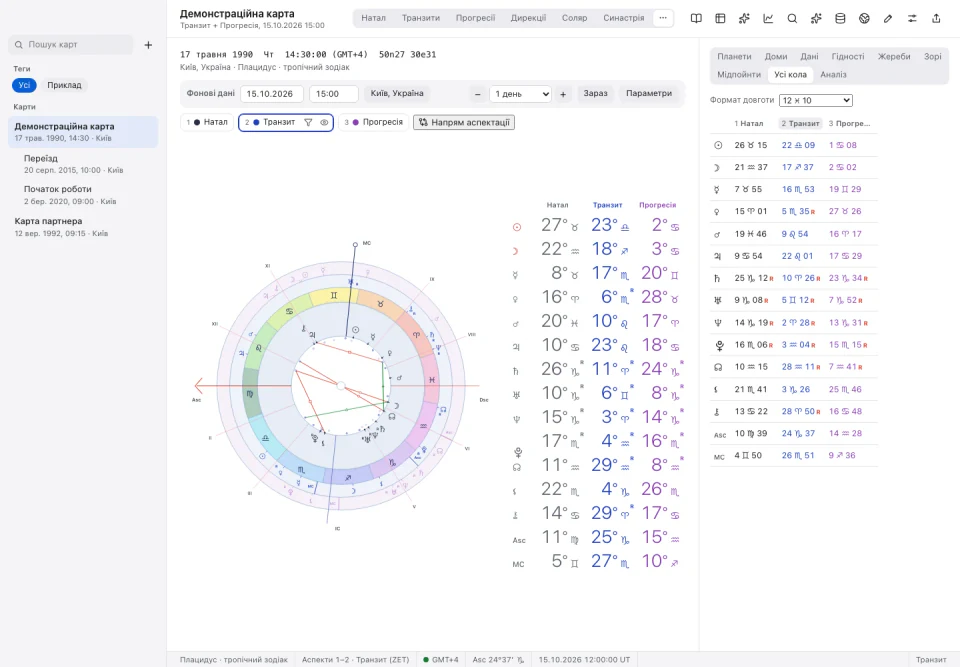Open the three-dots more tabs menu
Image resolution: width=960 pixels, height=667 pixels.
(x=663, y=18)
